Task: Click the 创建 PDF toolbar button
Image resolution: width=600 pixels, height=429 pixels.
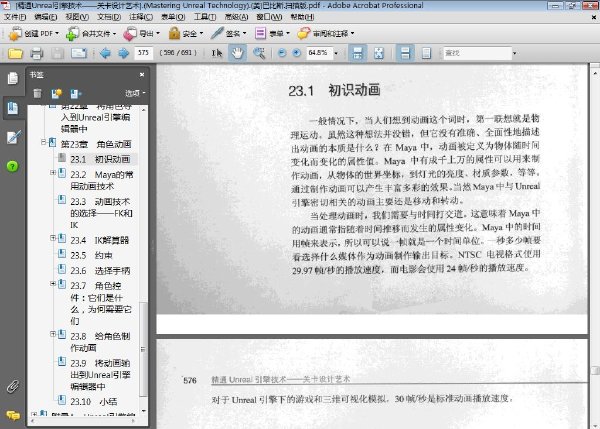Action: click(34, 34)
